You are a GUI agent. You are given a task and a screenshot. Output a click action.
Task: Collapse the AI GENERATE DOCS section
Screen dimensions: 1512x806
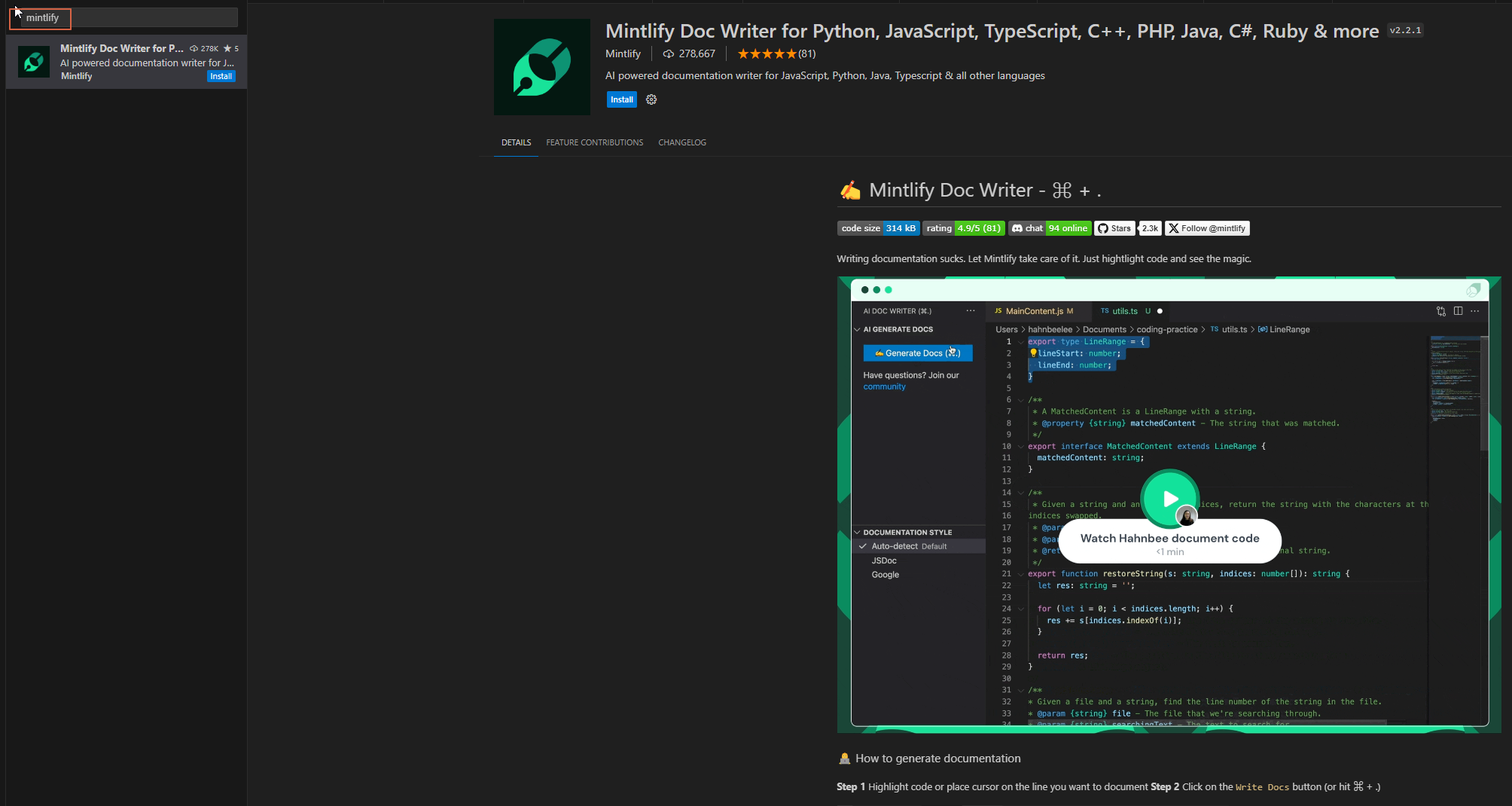(x=858, y=329)
